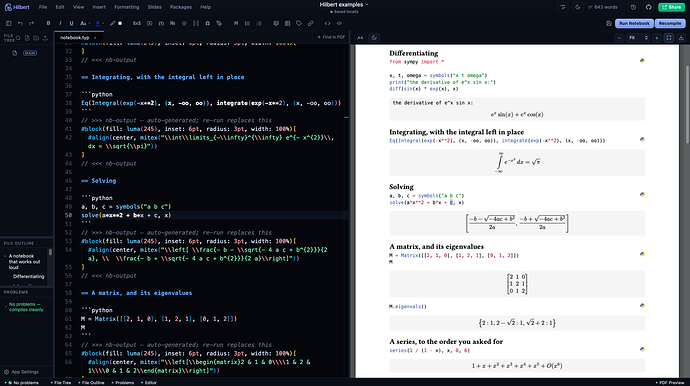Open the File menu

43,7
